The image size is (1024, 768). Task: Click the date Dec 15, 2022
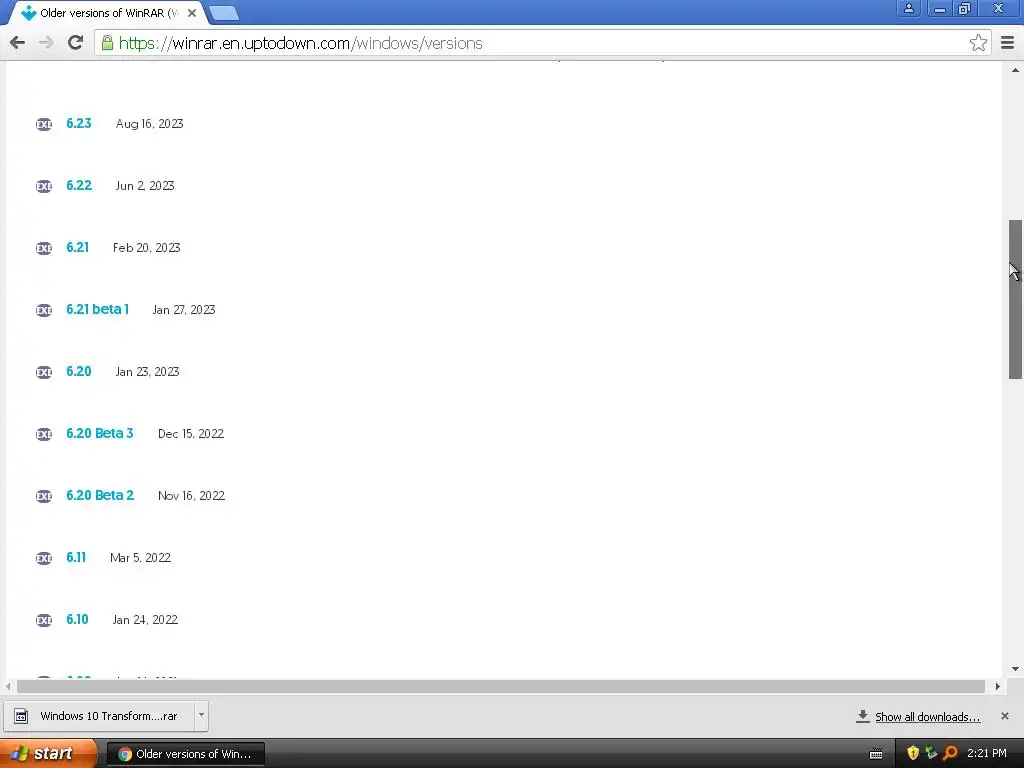click(x=191, y=434)
